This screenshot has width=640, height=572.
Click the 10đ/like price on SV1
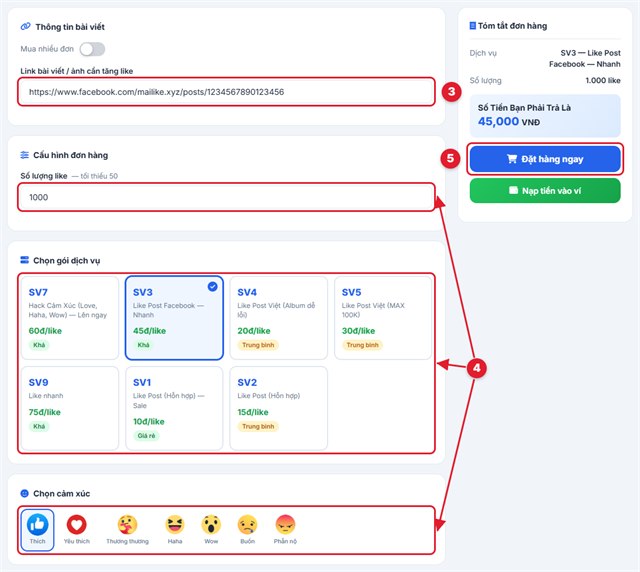pyautogui.click(x=149, y=421)
